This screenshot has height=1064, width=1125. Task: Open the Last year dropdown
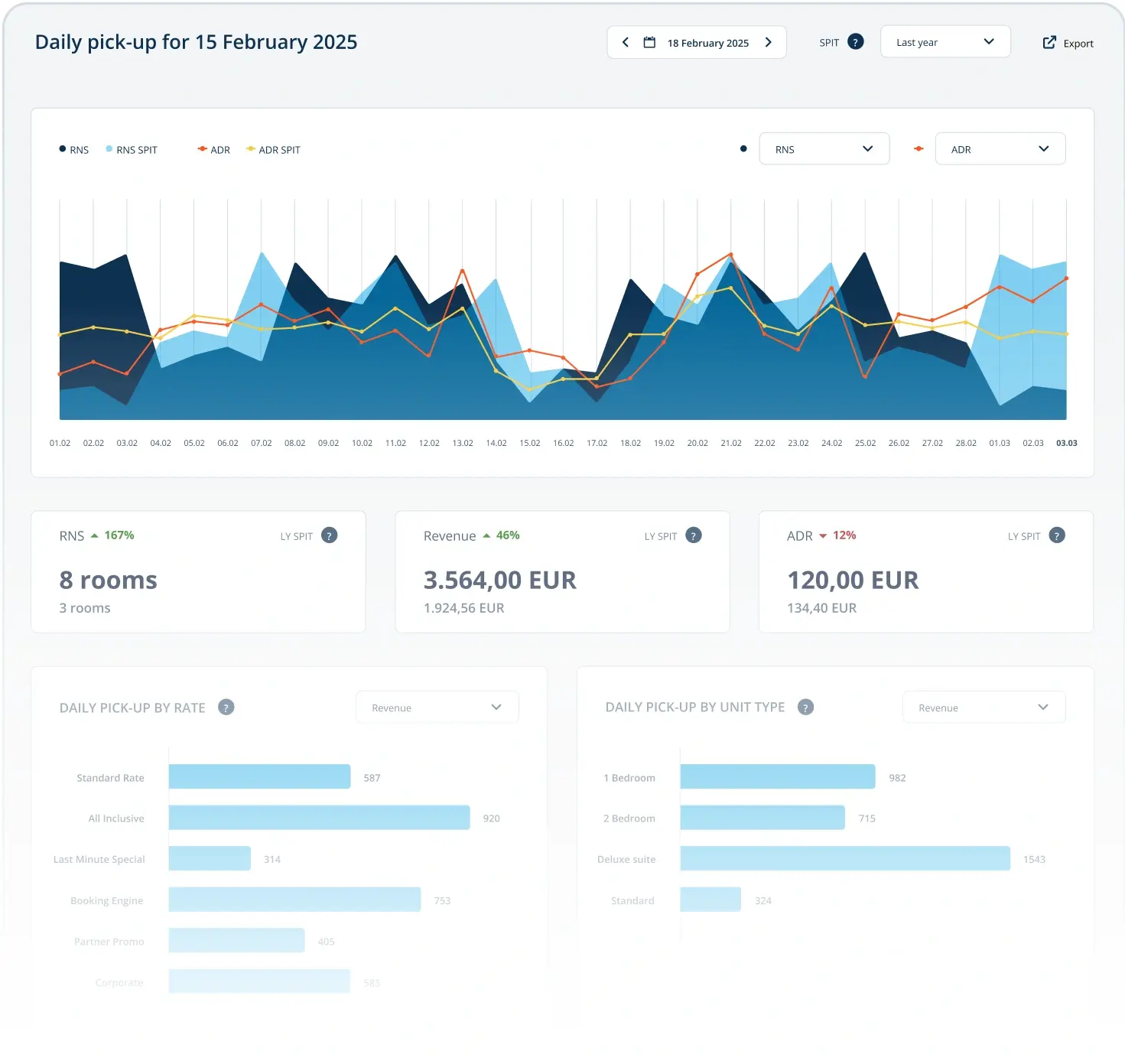(x=945, y=42)
